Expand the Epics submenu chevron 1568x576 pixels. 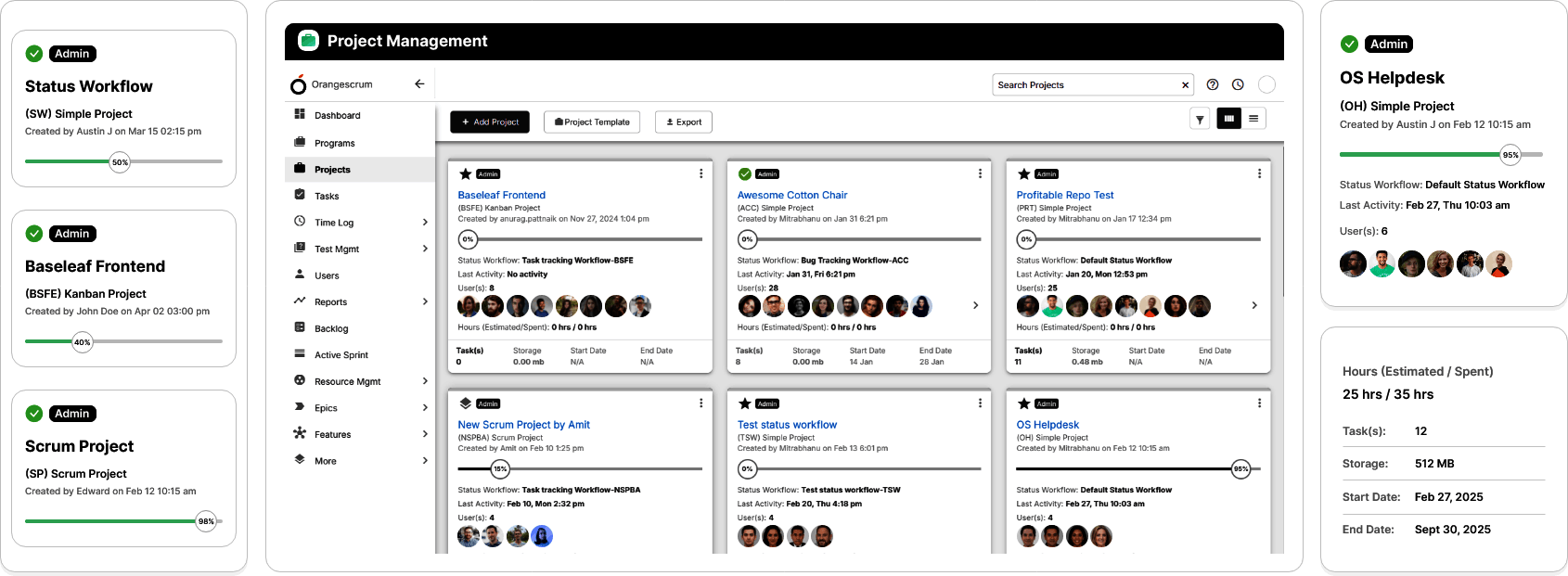click(x=425, y=407)
